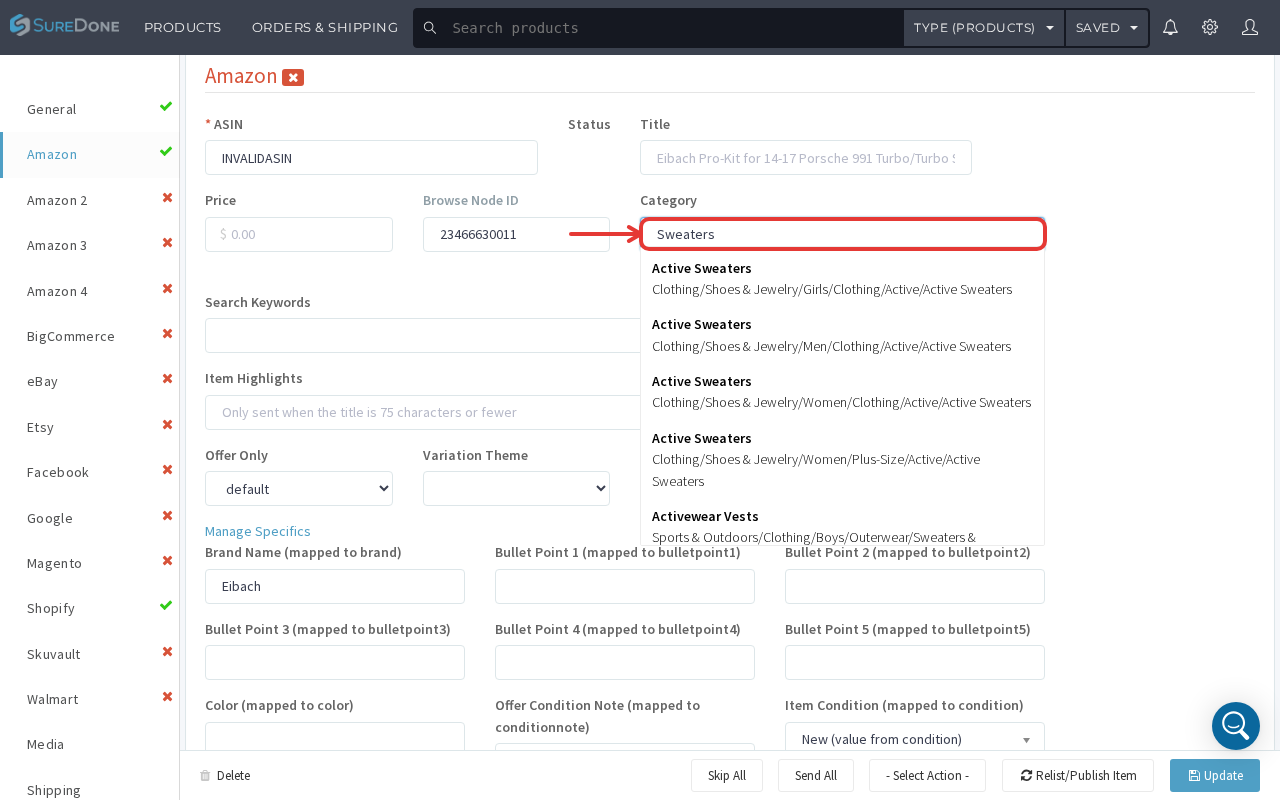This screenshot has height=800, width=1280.
Task: Focus the ASIN input field
Action: point(371,158)
